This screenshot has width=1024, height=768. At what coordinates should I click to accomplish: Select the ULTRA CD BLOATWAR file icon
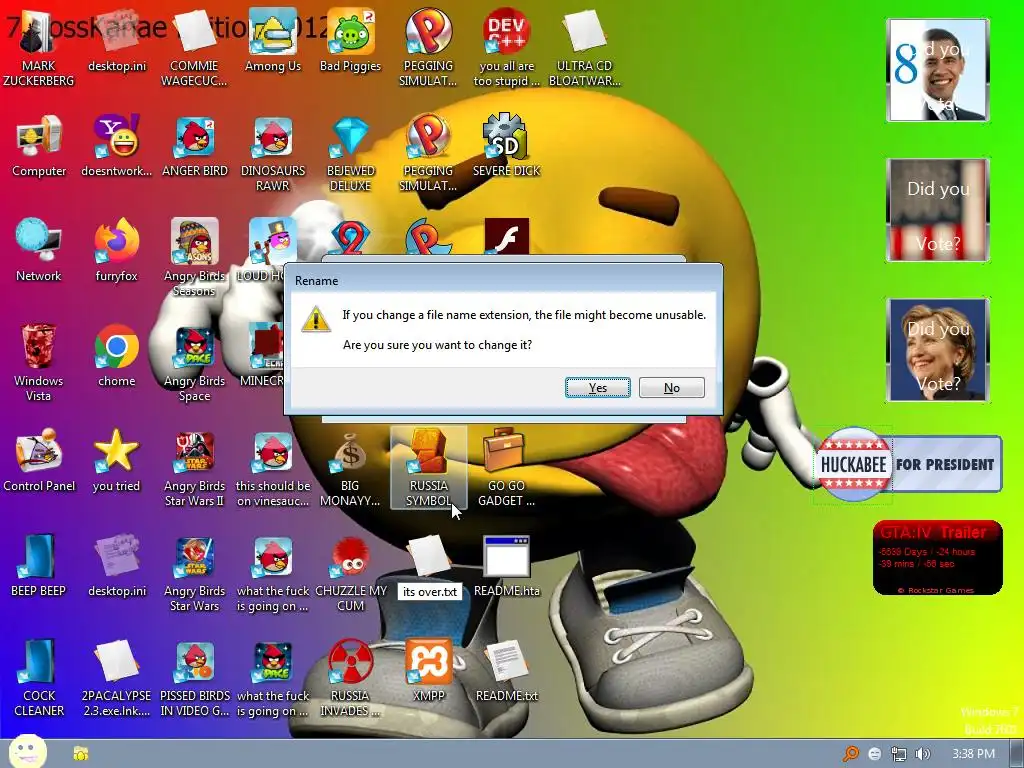tap(584, 47)
